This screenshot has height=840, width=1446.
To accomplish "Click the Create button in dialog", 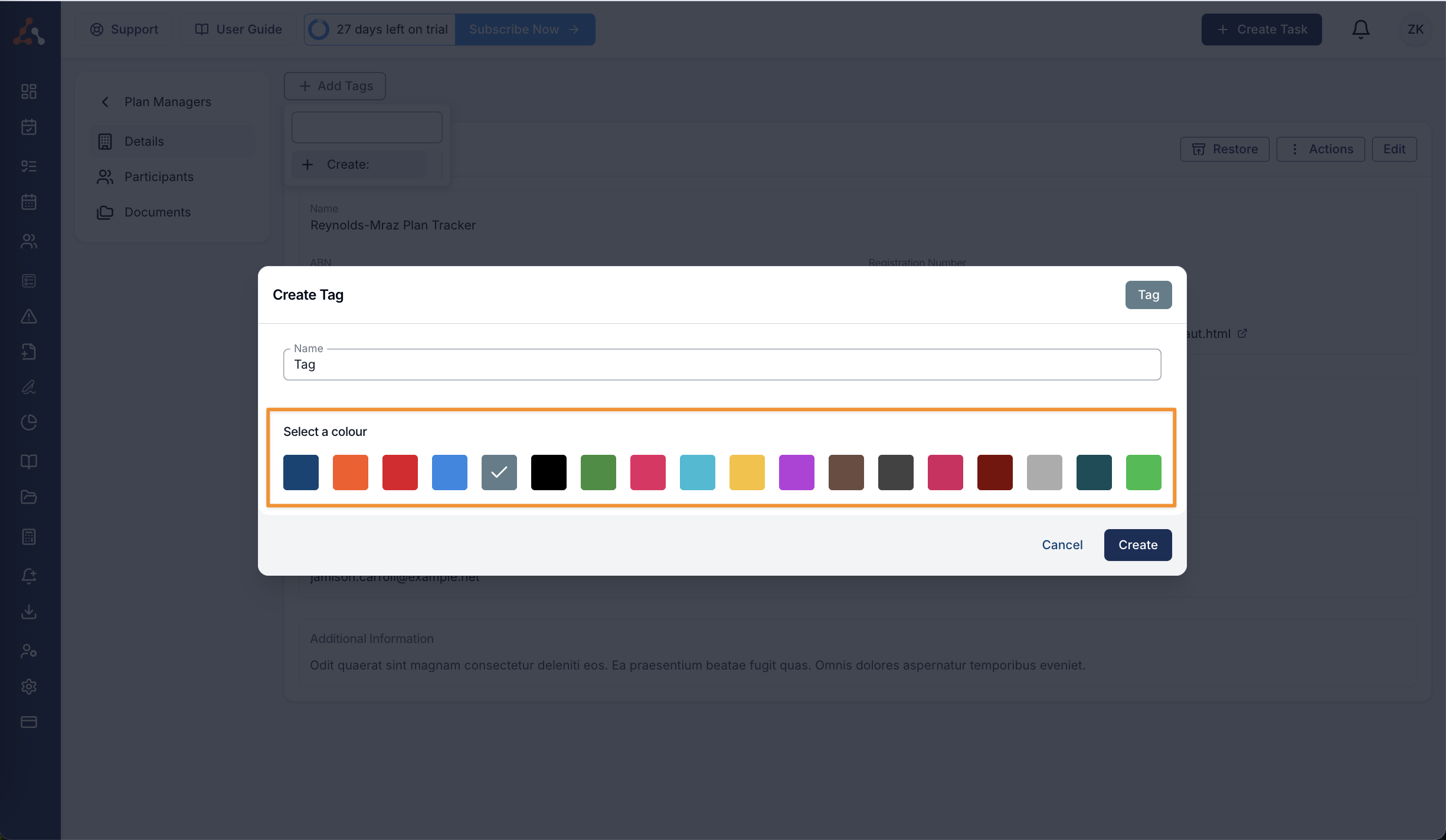I will point(1137,544).
